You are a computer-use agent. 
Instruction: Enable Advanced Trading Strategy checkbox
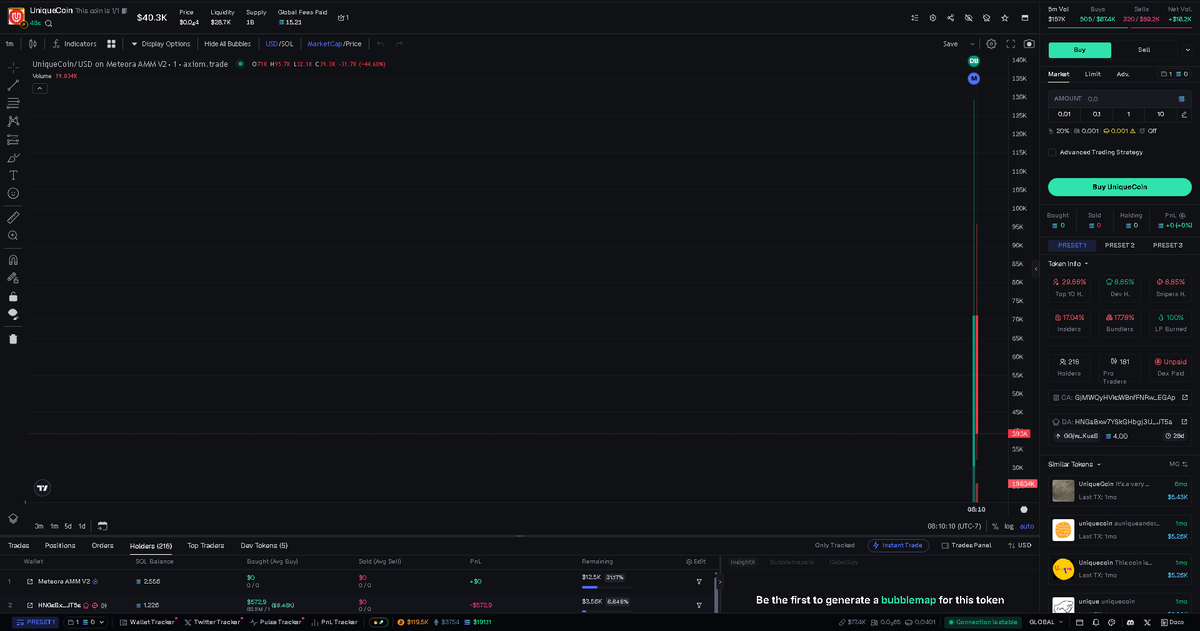coord(1052,153)
